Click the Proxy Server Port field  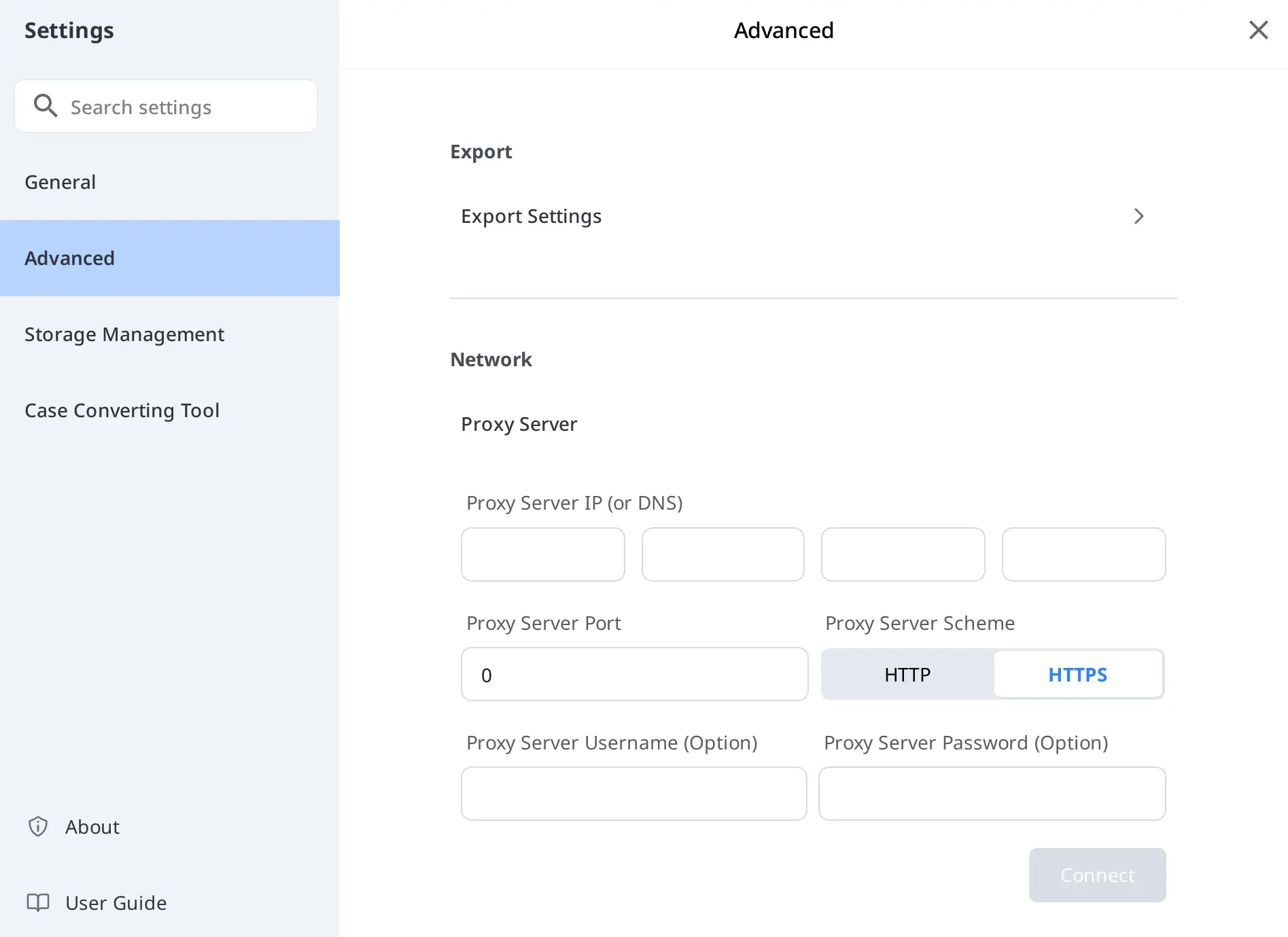click(633, 674)
